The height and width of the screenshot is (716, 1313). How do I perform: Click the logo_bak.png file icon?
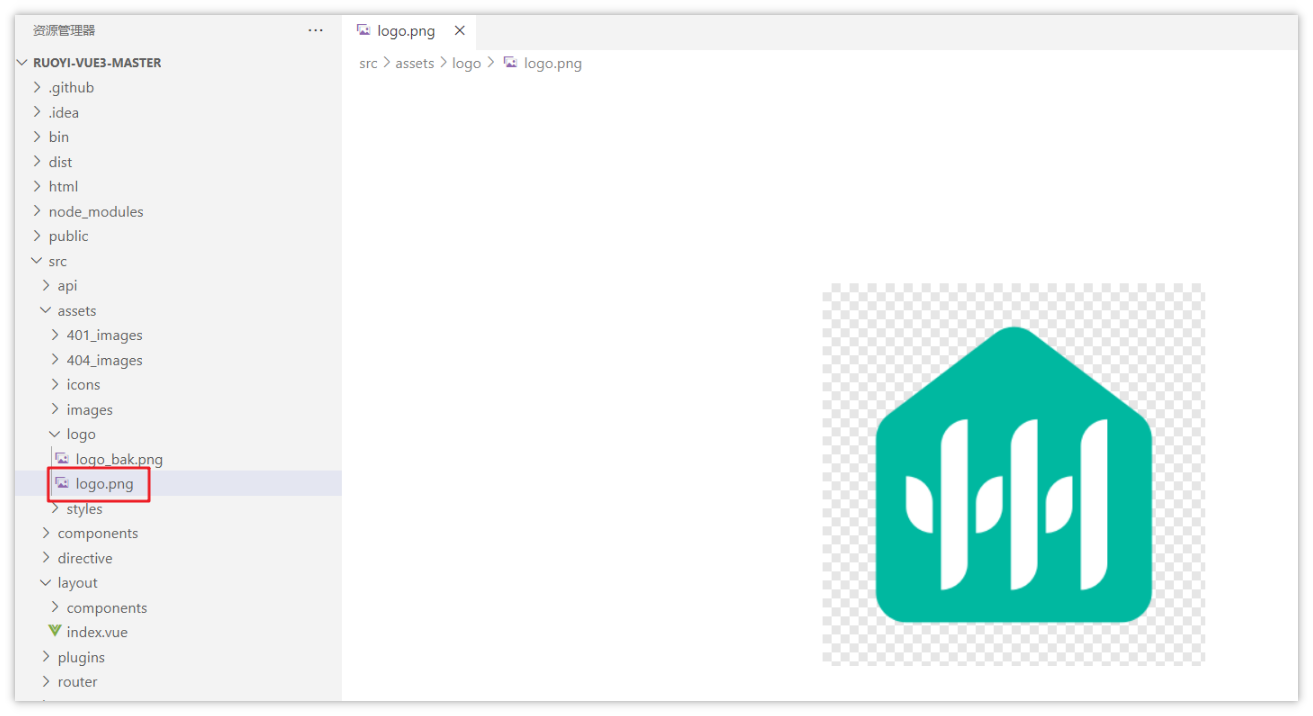(62, 459)
